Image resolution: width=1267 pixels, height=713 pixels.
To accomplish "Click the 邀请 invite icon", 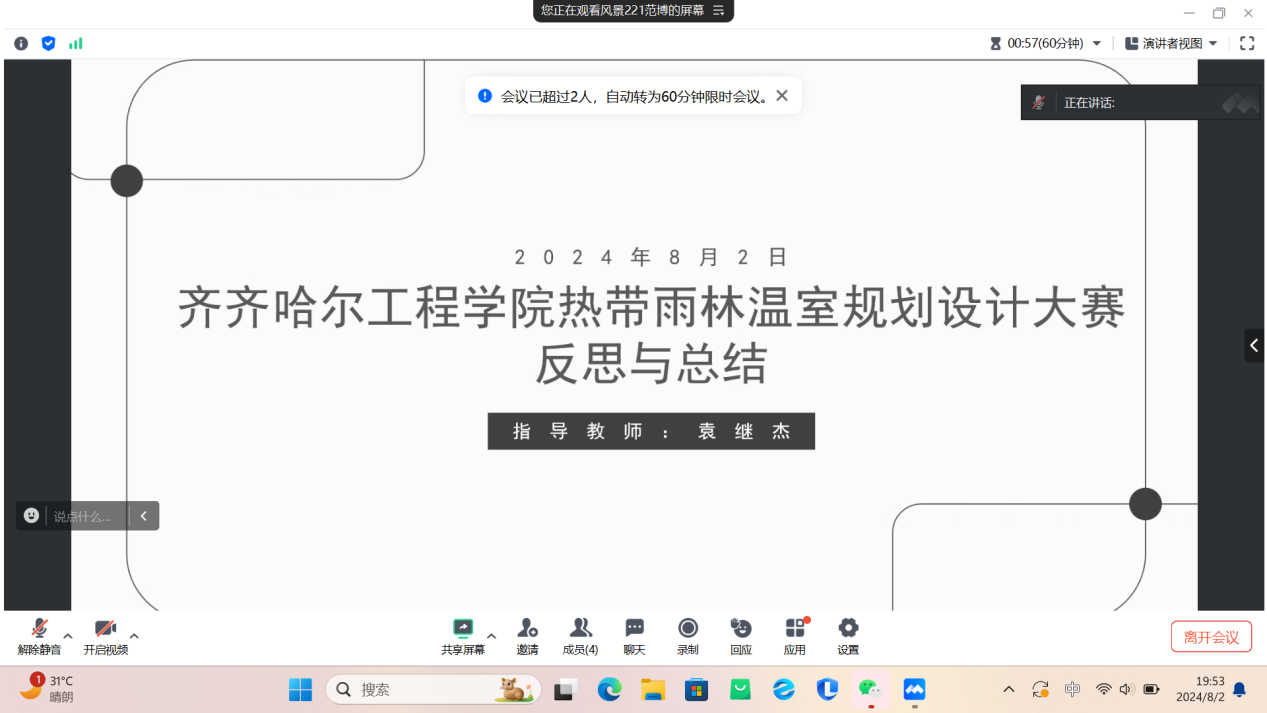I will [527, 635].
